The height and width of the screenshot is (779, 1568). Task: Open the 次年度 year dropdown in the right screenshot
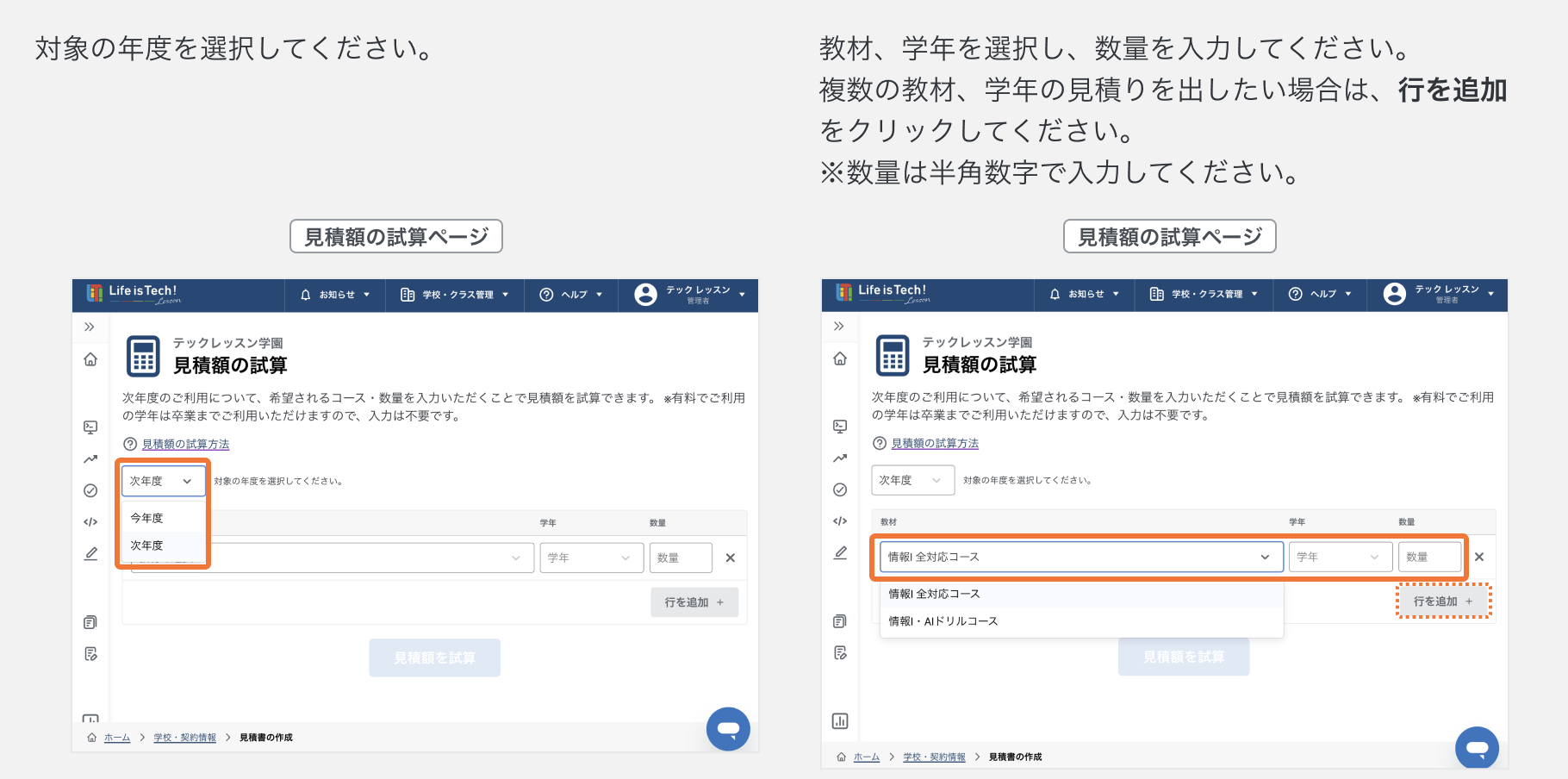point(912,480)
